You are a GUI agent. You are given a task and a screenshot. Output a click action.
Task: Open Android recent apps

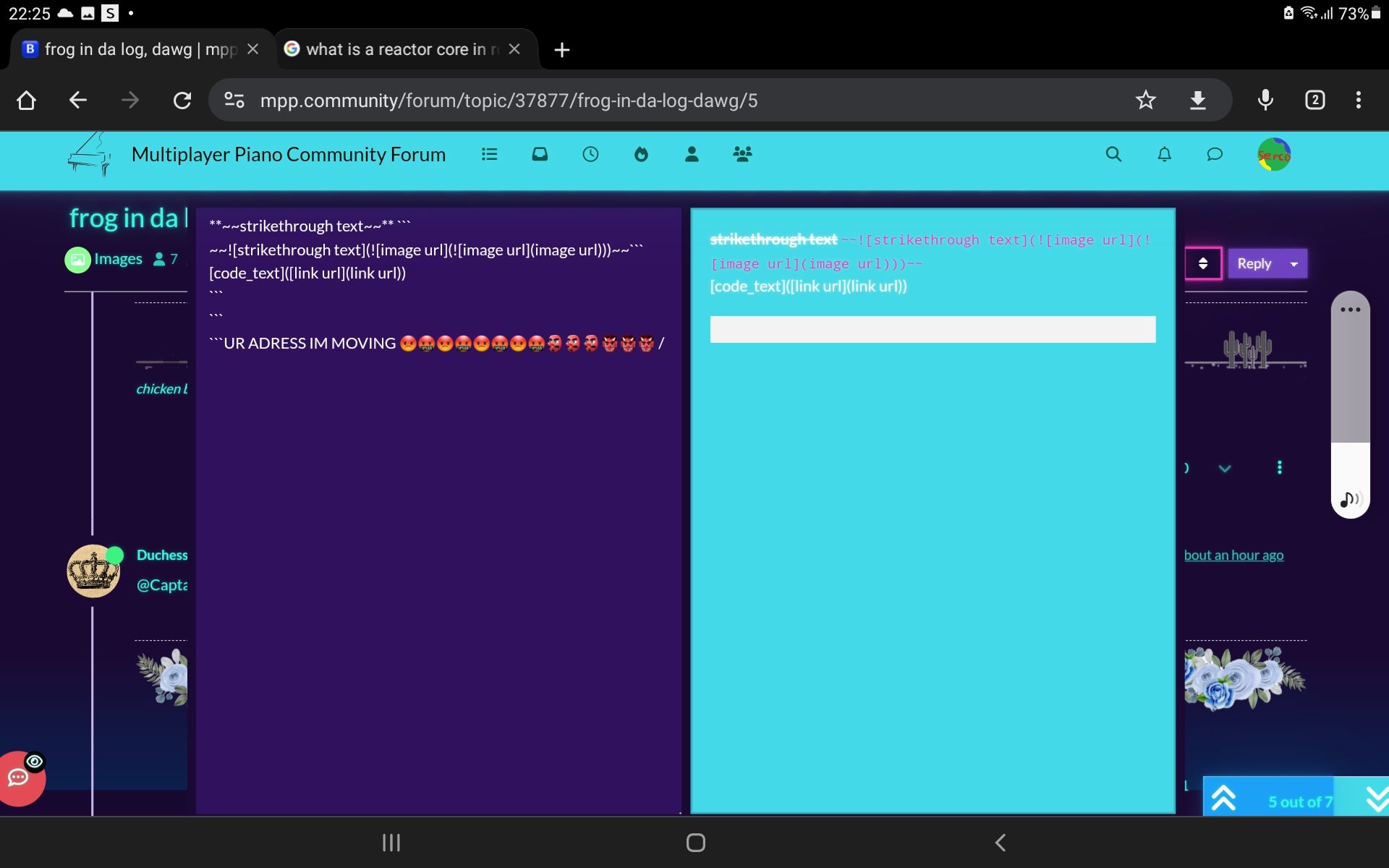391,843
